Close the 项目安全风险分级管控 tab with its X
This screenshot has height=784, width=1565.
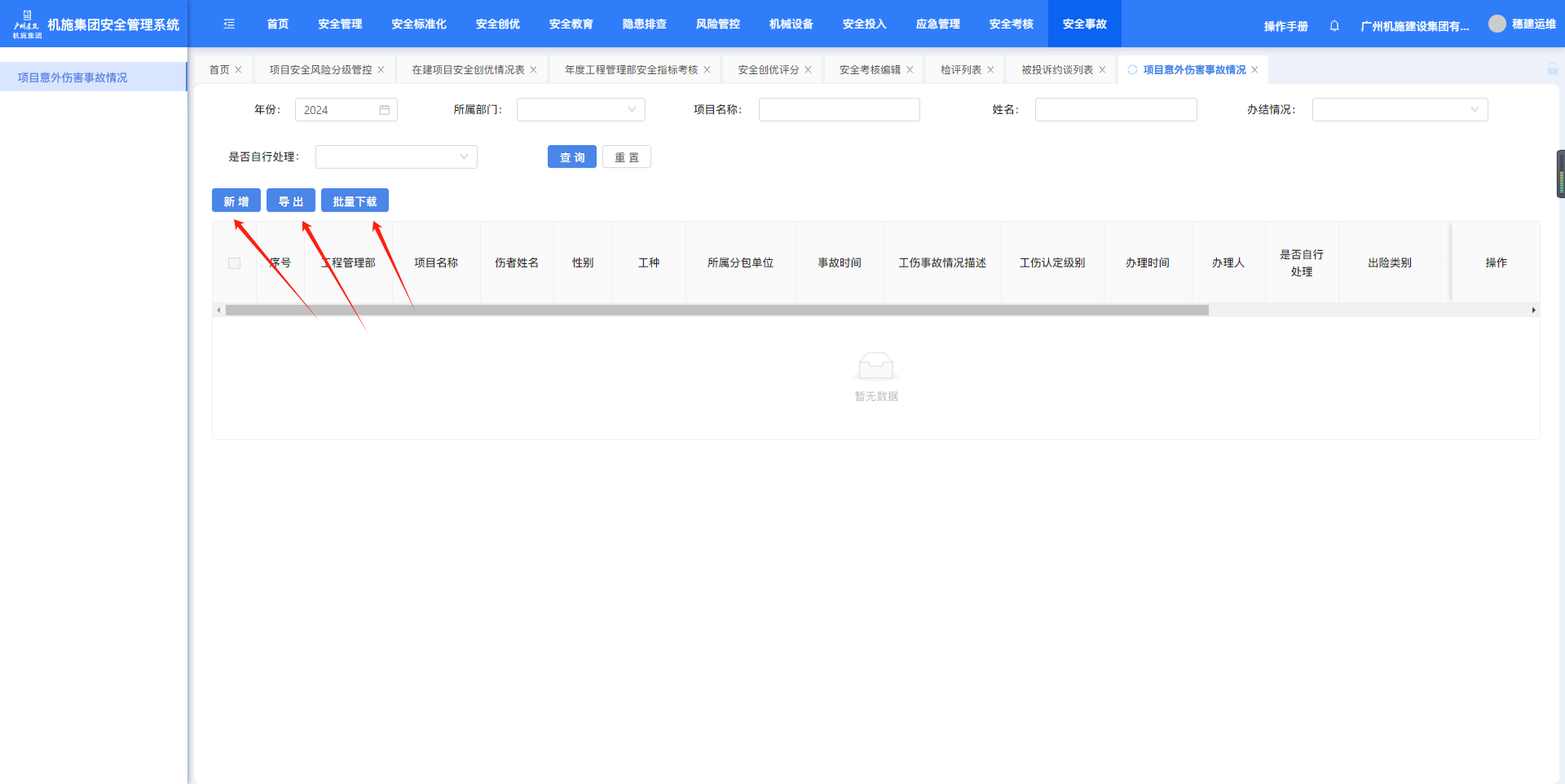(381, 70)
